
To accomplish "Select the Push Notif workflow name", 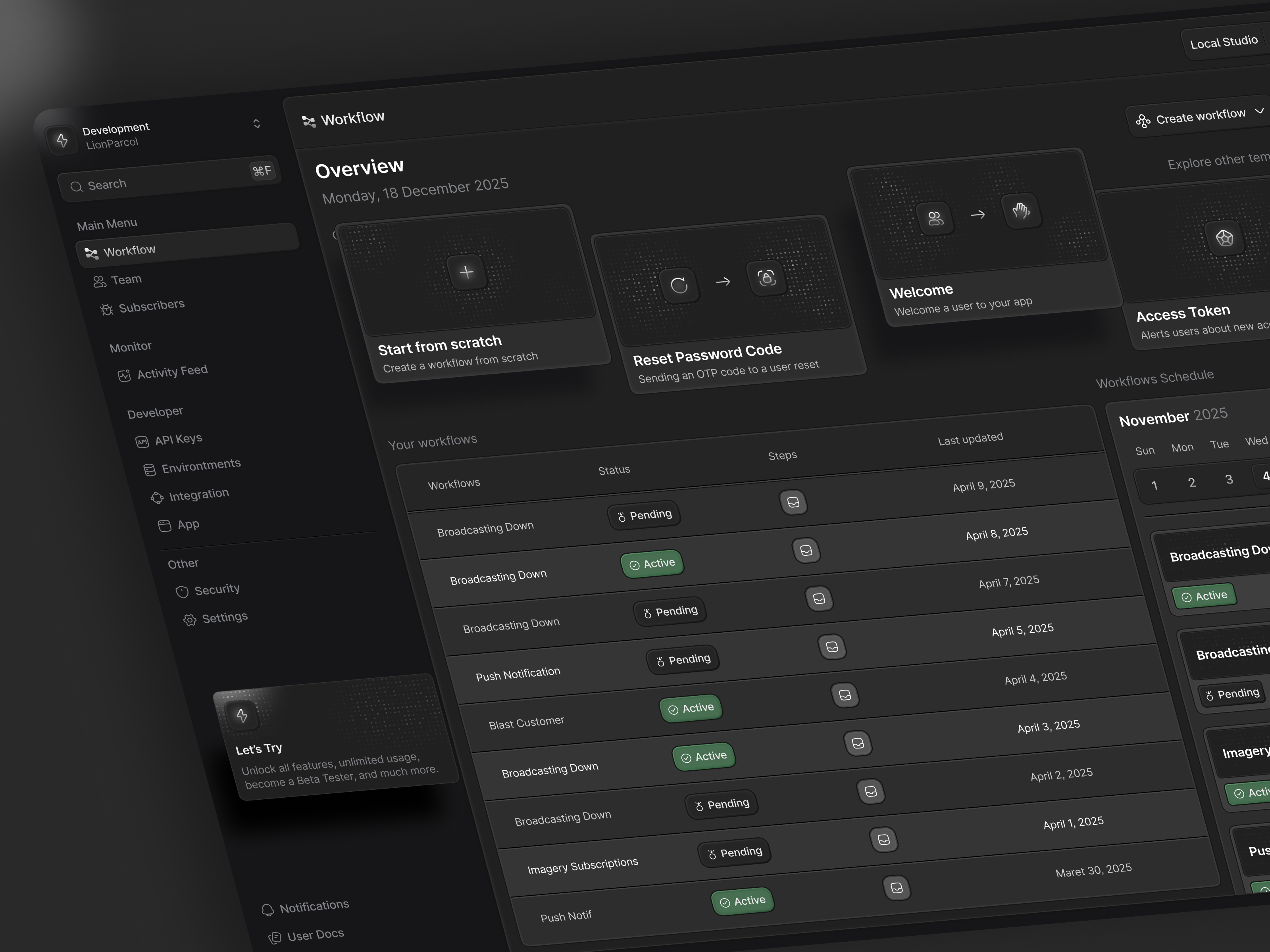I will (x=566, y=916).
